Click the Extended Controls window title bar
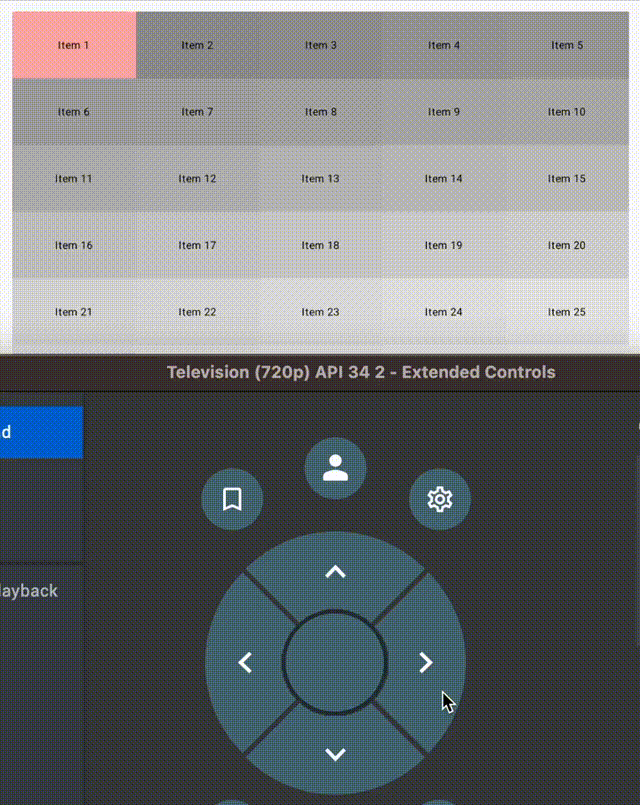This screenshot has height=805, width=640. point(320,372)
